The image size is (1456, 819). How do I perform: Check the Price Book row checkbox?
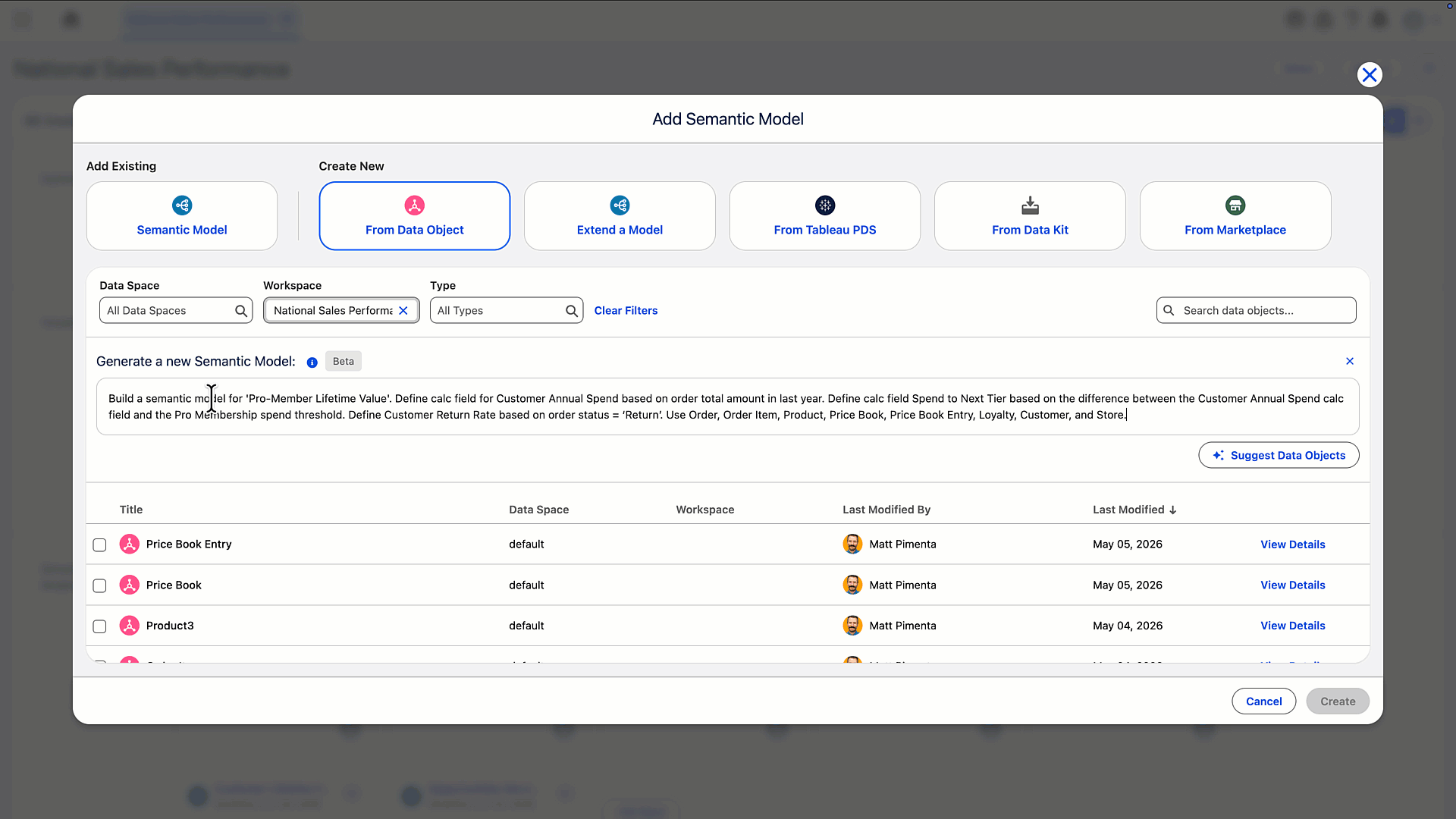99,585
